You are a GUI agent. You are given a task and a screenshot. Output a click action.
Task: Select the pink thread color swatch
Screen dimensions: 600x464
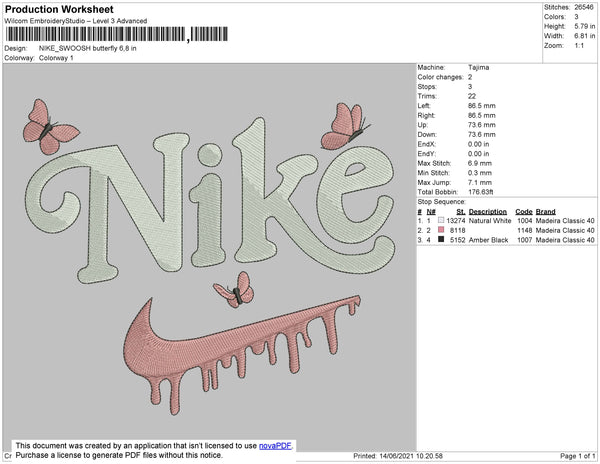click(441, 230)
